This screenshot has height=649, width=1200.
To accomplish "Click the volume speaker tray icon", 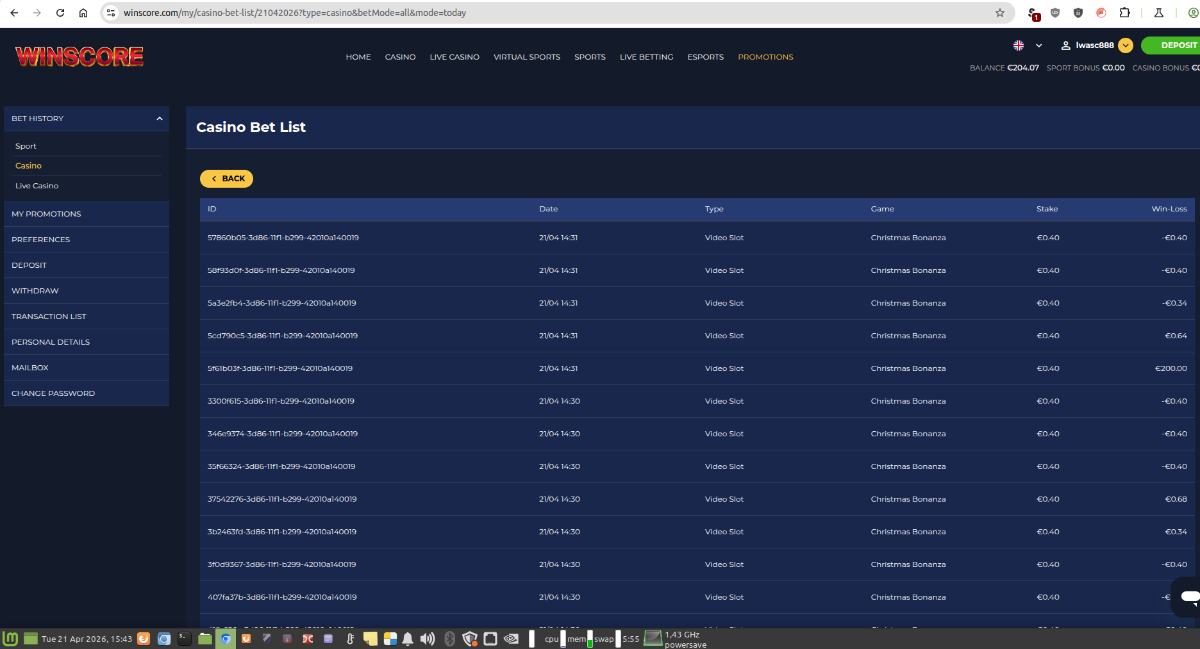I will click(427, 638).
